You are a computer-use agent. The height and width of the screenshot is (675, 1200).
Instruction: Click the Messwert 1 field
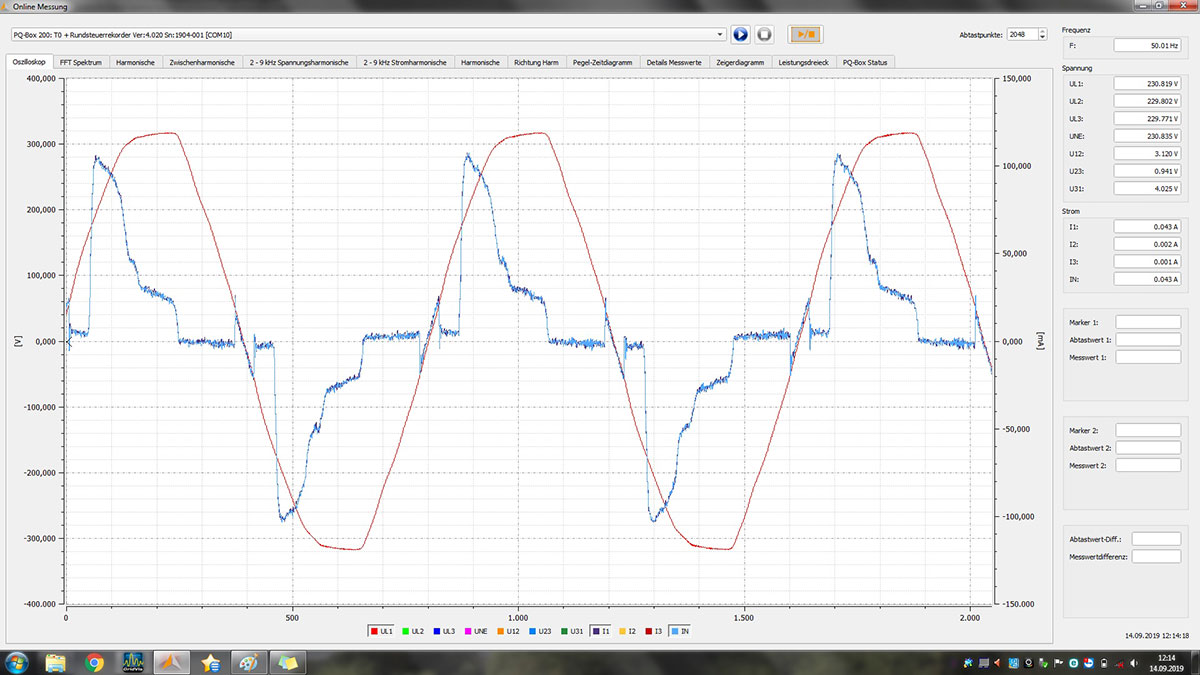click(x=1148, y=357)
